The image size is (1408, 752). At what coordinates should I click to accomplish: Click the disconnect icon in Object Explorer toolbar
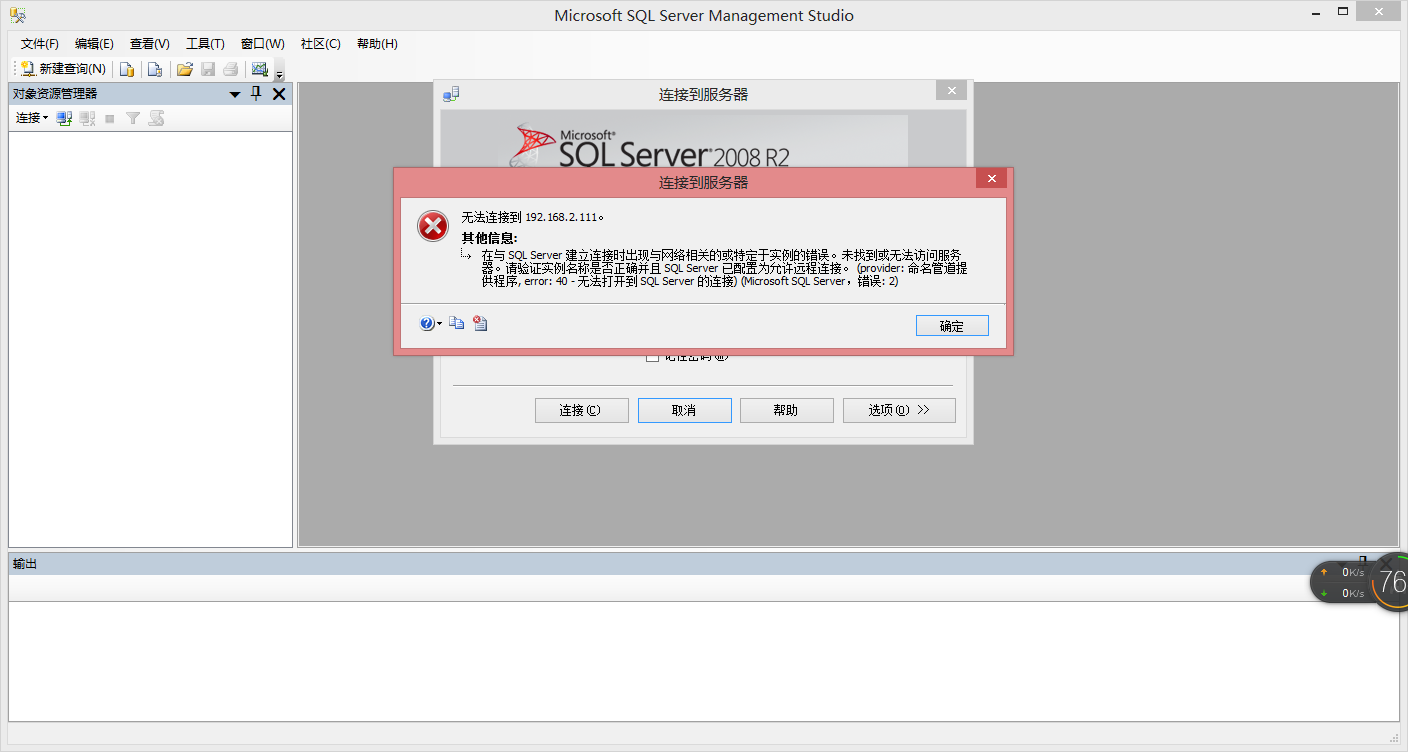point(88,118)
